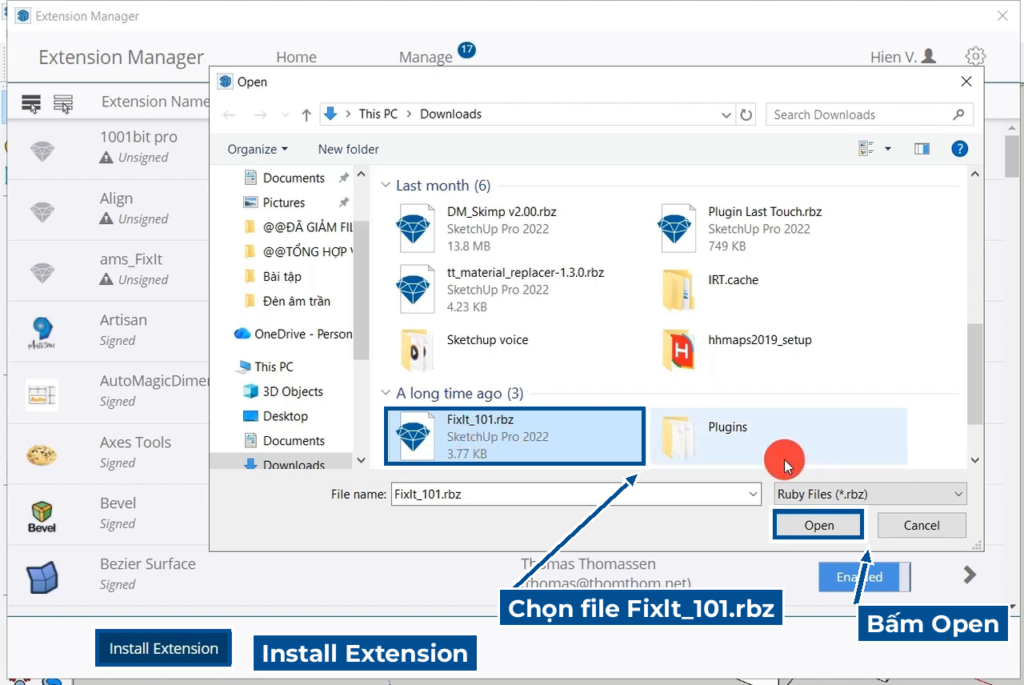This screenshot has height=685, width=1024.
Task: Switch to compact list view icon
Action: [x=63, y=103]
